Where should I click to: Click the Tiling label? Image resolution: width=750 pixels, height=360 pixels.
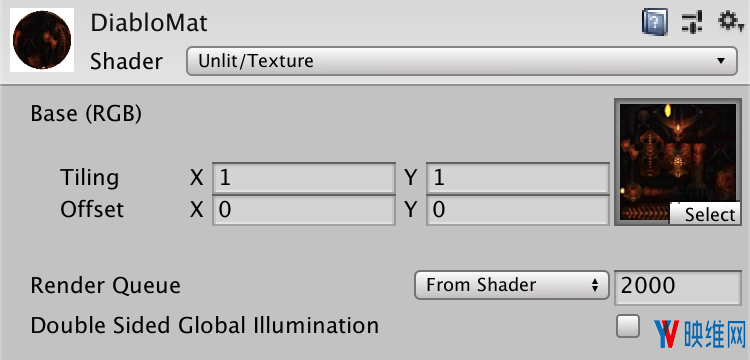pyautogui.click(x=89, y=178)
